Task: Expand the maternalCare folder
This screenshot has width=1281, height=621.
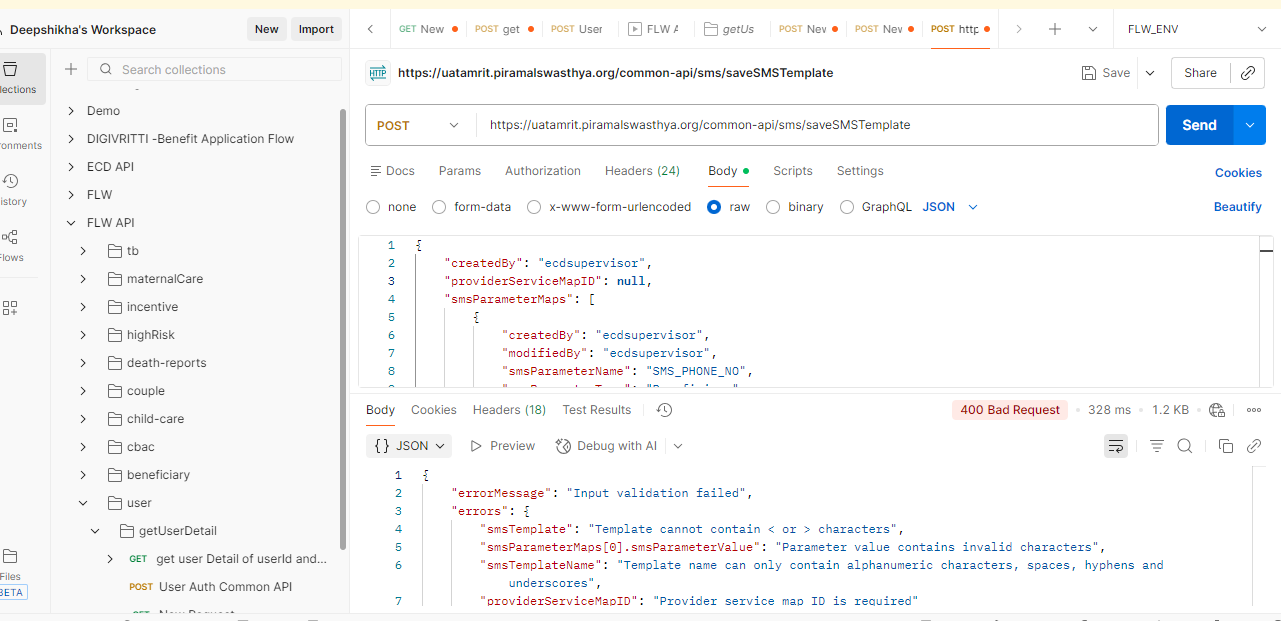Action: point(84,279)
